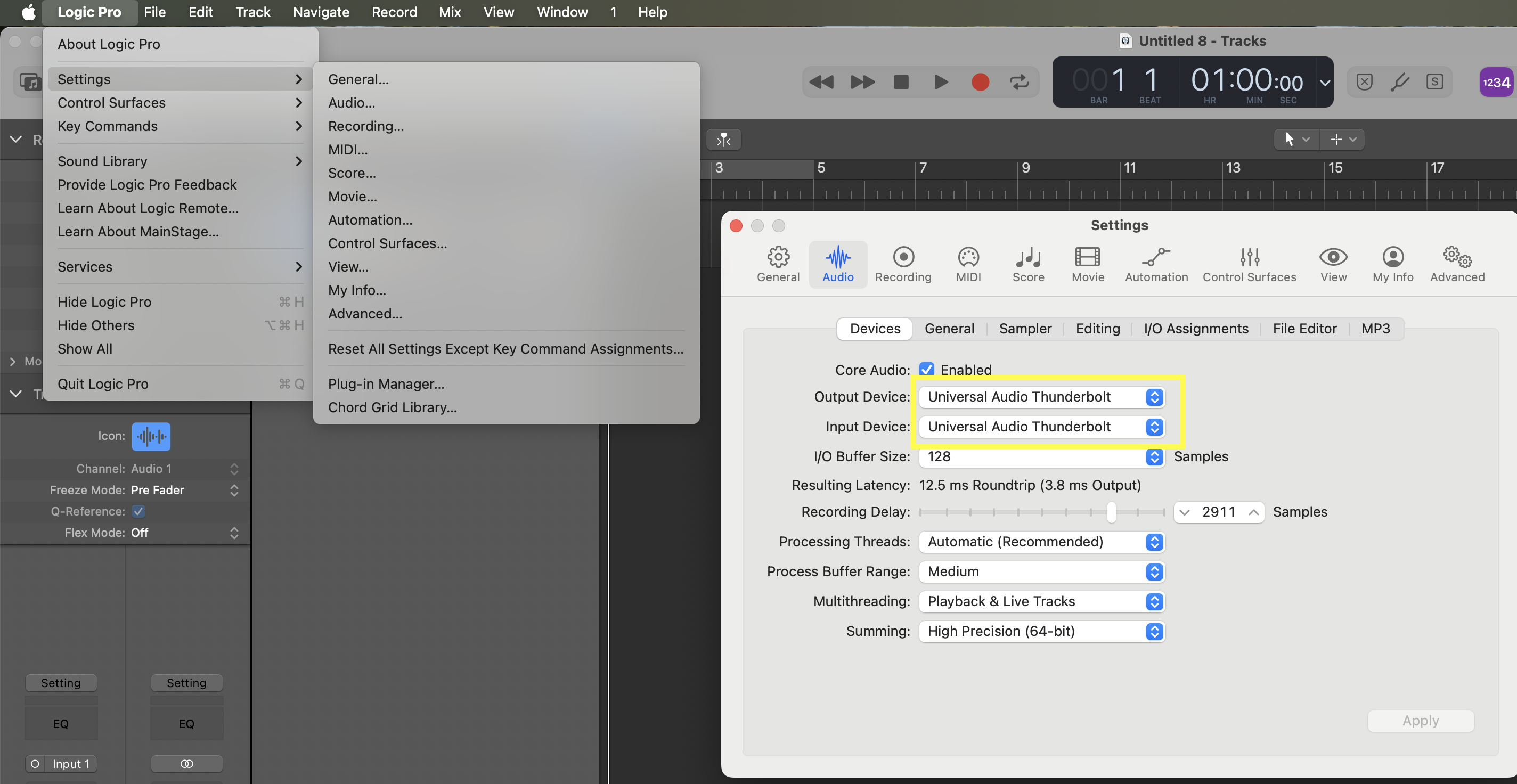Viewport: 1517px width, 784px height.
Task: Toggle the Cycle loop button
Action: (x=1020, y=82)
